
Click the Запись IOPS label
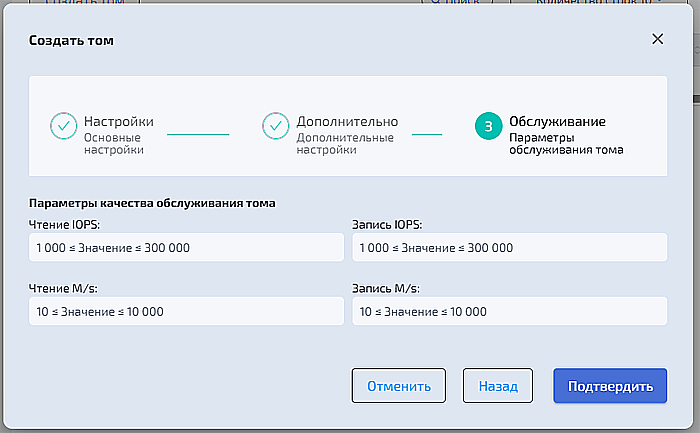387,225
